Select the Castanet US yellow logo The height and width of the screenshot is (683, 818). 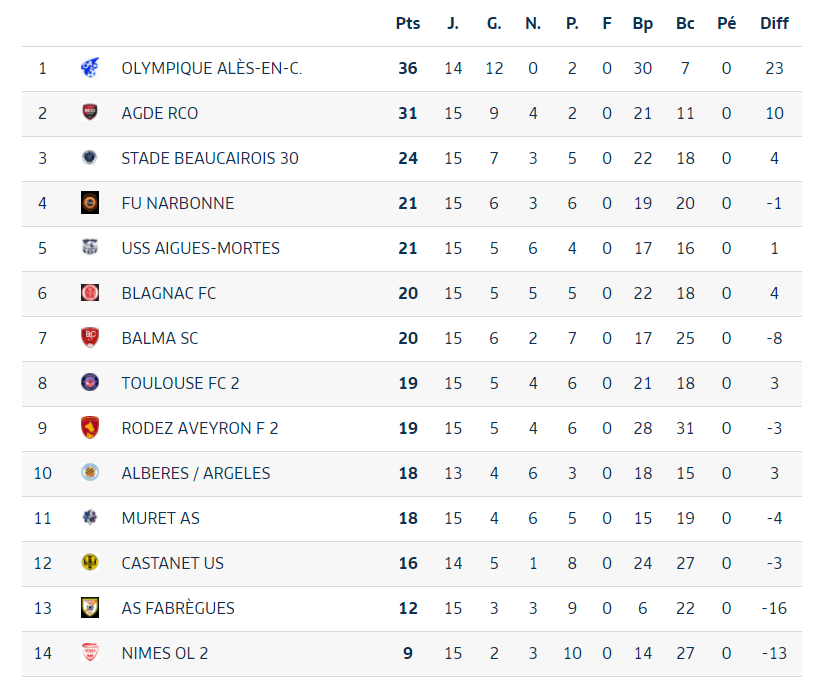point(90,562)
